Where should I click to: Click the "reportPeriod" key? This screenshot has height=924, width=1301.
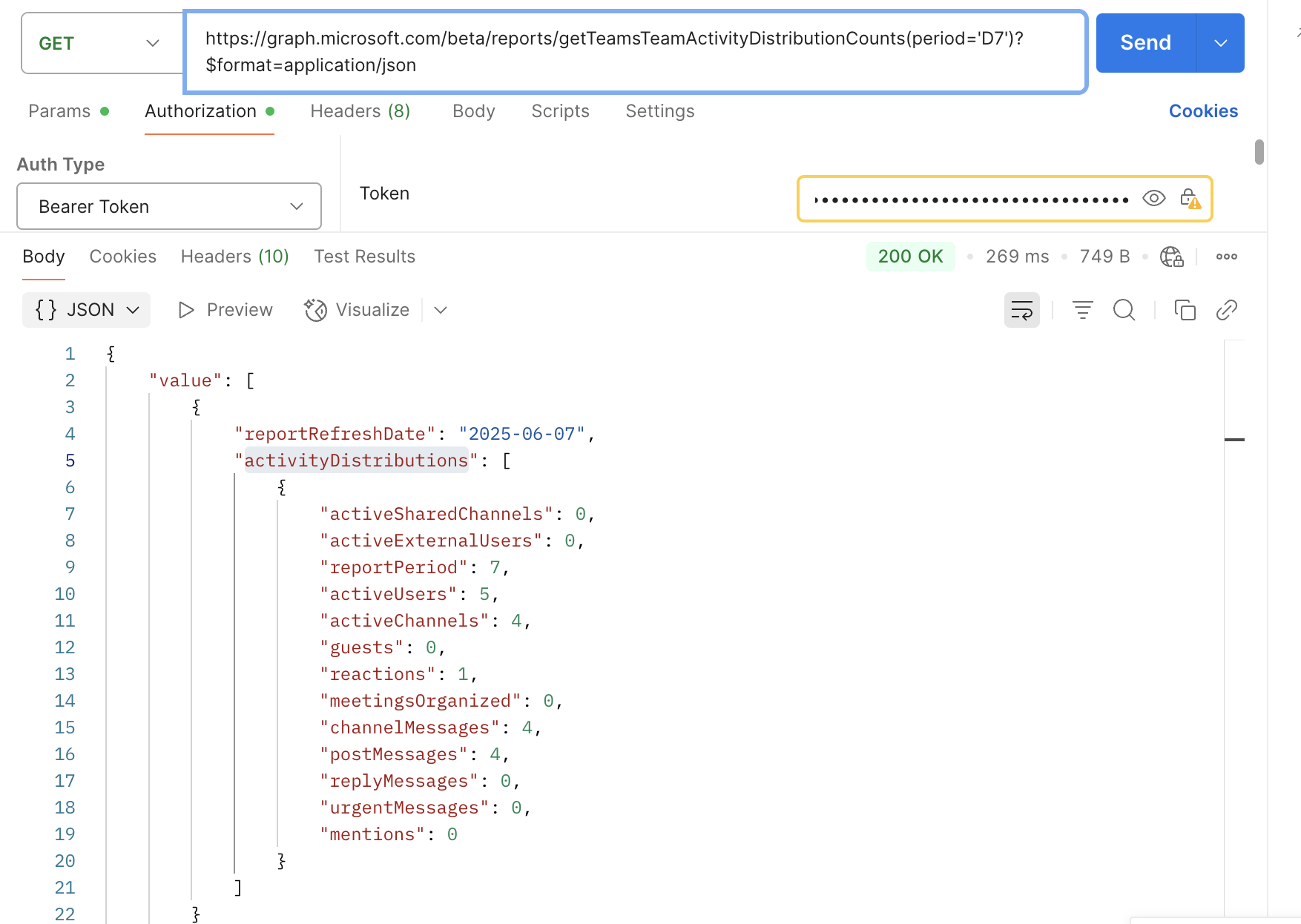(393, 567)
